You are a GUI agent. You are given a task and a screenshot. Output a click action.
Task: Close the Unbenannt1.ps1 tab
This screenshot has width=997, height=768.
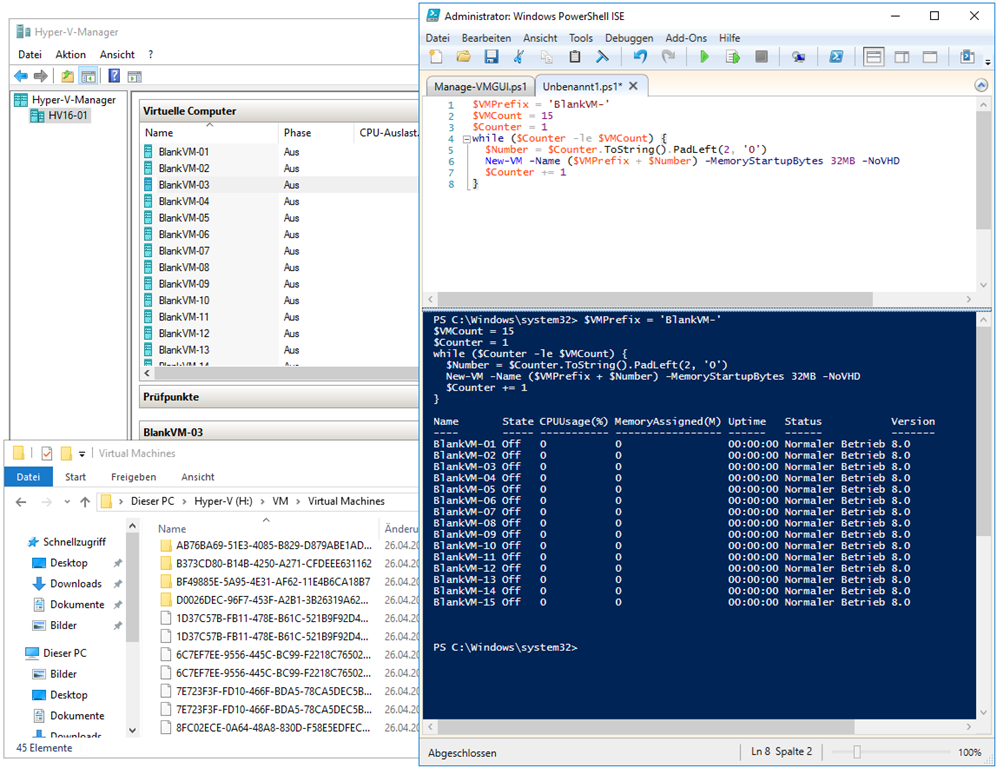[633, 86]
